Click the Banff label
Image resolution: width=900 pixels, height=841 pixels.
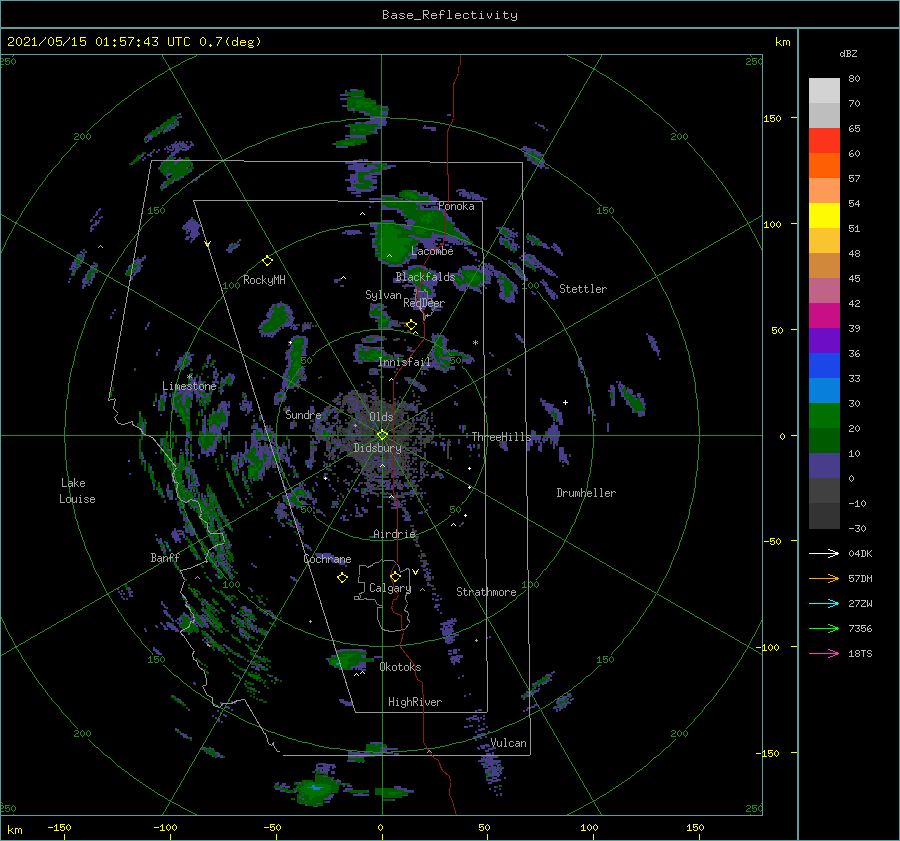[x=165, y=557]
